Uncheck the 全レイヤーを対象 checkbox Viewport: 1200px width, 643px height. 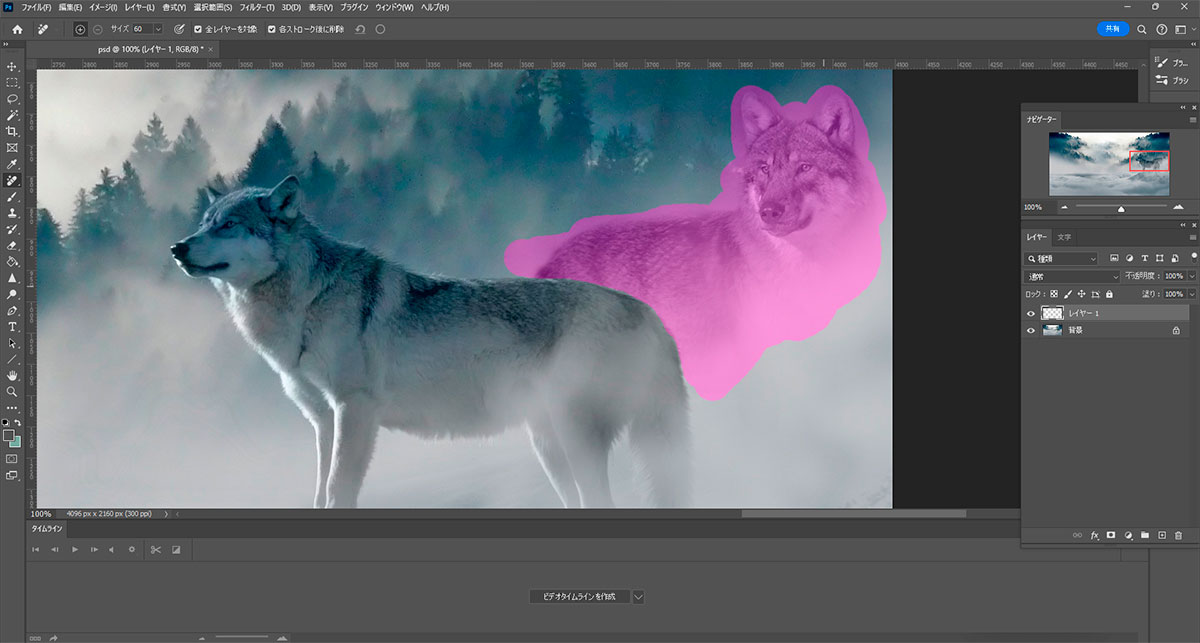click(x=197, y=29)
